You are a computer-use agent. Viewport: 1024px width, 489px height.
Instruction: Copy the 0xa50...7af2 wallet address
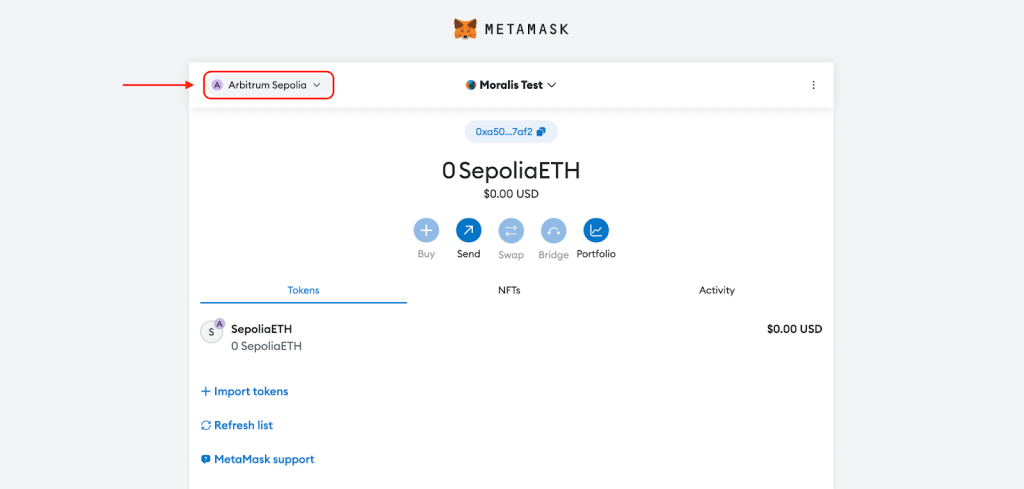[x=504, y=132]
